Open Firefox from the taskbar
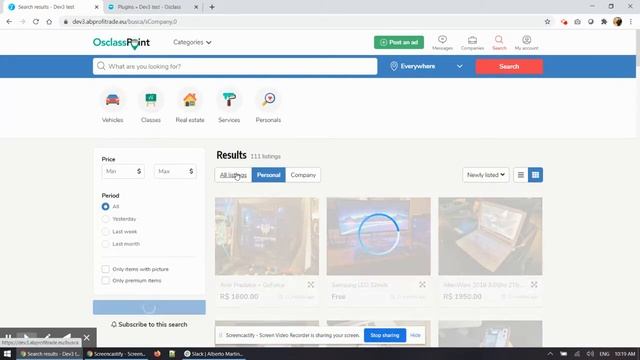Viewport: 640px width, 360px height. click(157, 353)
